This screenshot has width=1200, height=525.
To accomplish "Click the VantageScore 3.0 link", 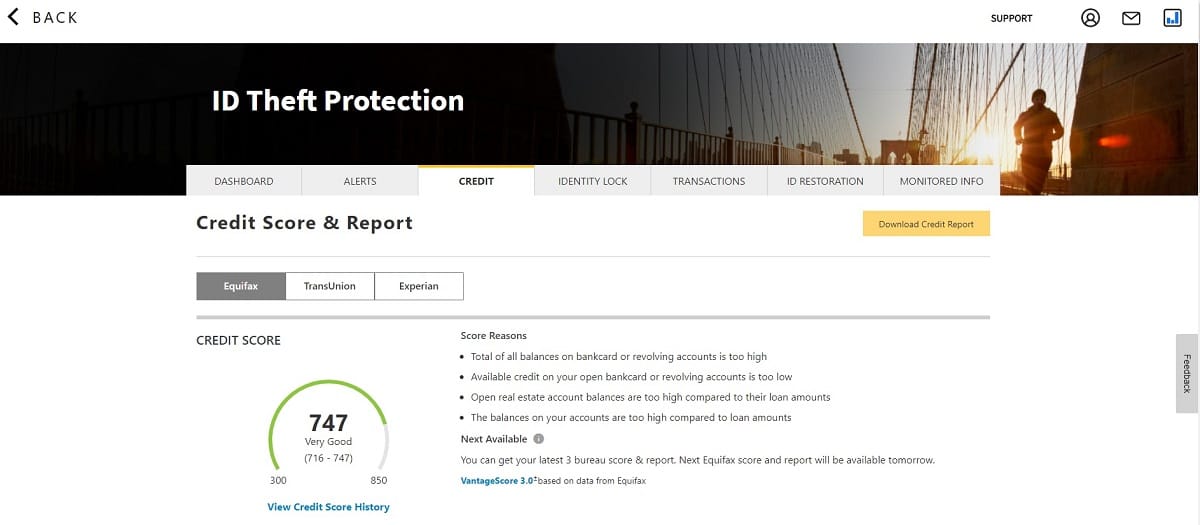I will coord(499,481).
